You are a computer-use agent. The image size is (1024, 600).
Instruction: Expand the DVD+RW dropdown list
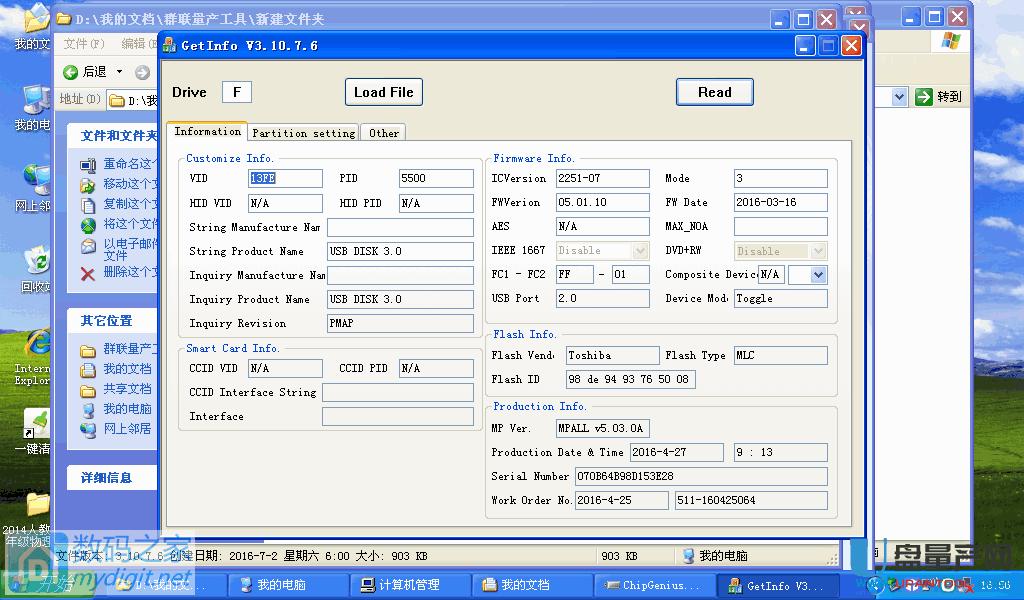pyautogui.click(x=816, y=250)
